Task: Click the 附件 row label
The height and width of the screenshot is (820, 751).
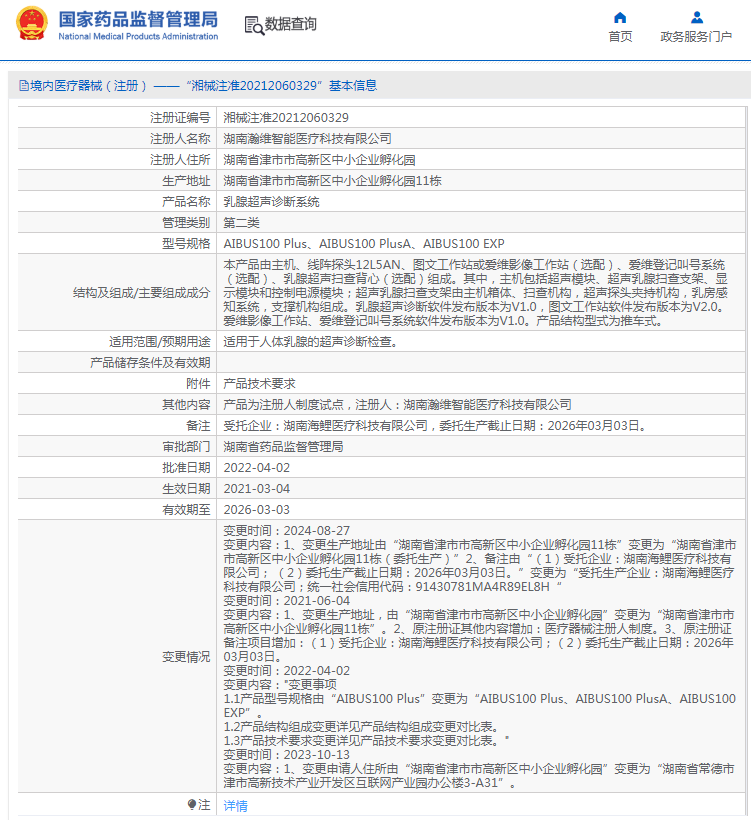Action: pos(198,383)
